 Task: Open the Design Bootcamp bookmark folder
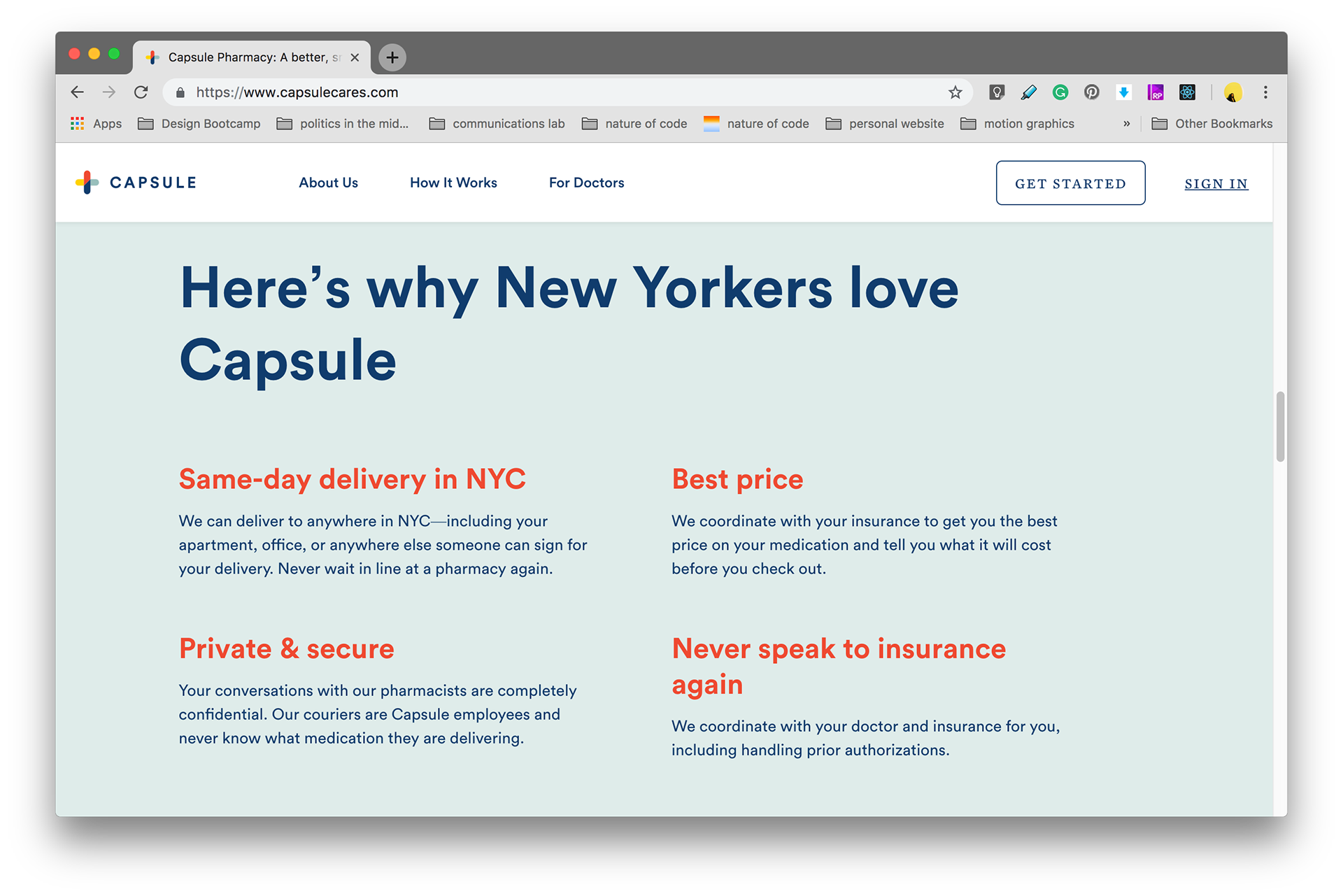click(x=199, y=124)
